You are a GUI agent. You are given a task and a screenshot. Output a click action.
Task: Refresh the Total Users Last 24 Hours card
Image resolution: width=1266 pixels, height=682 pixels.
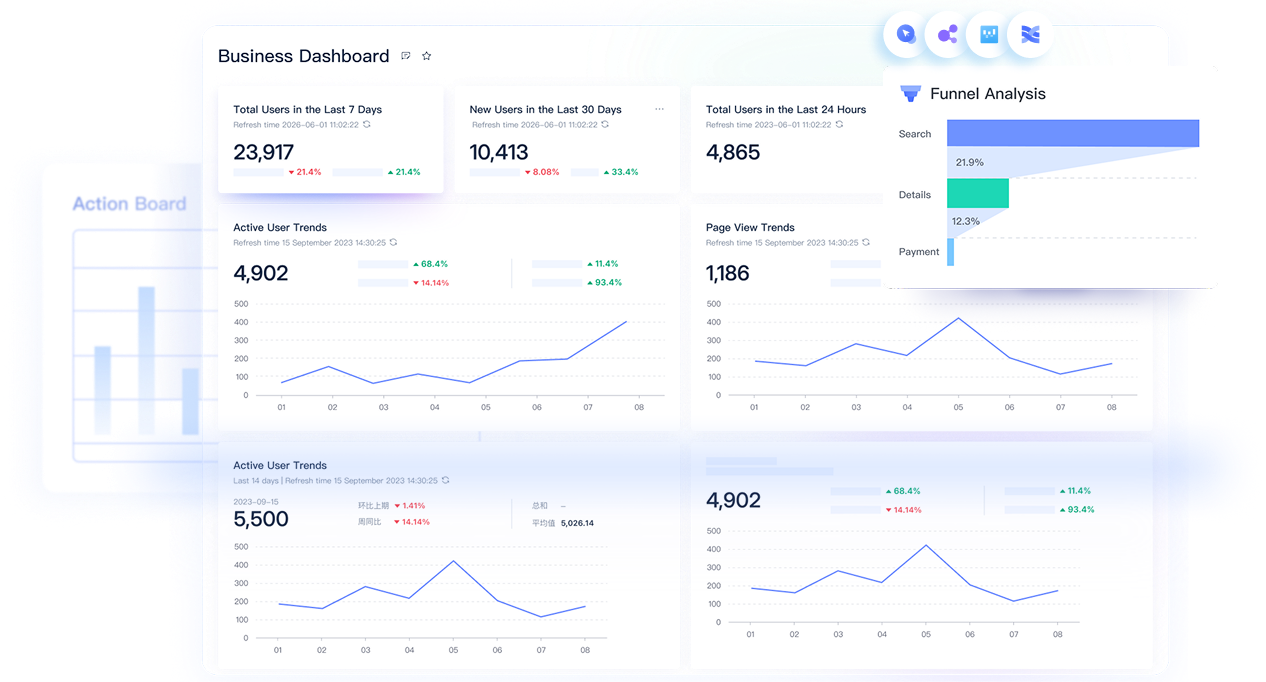coord(839,125)
